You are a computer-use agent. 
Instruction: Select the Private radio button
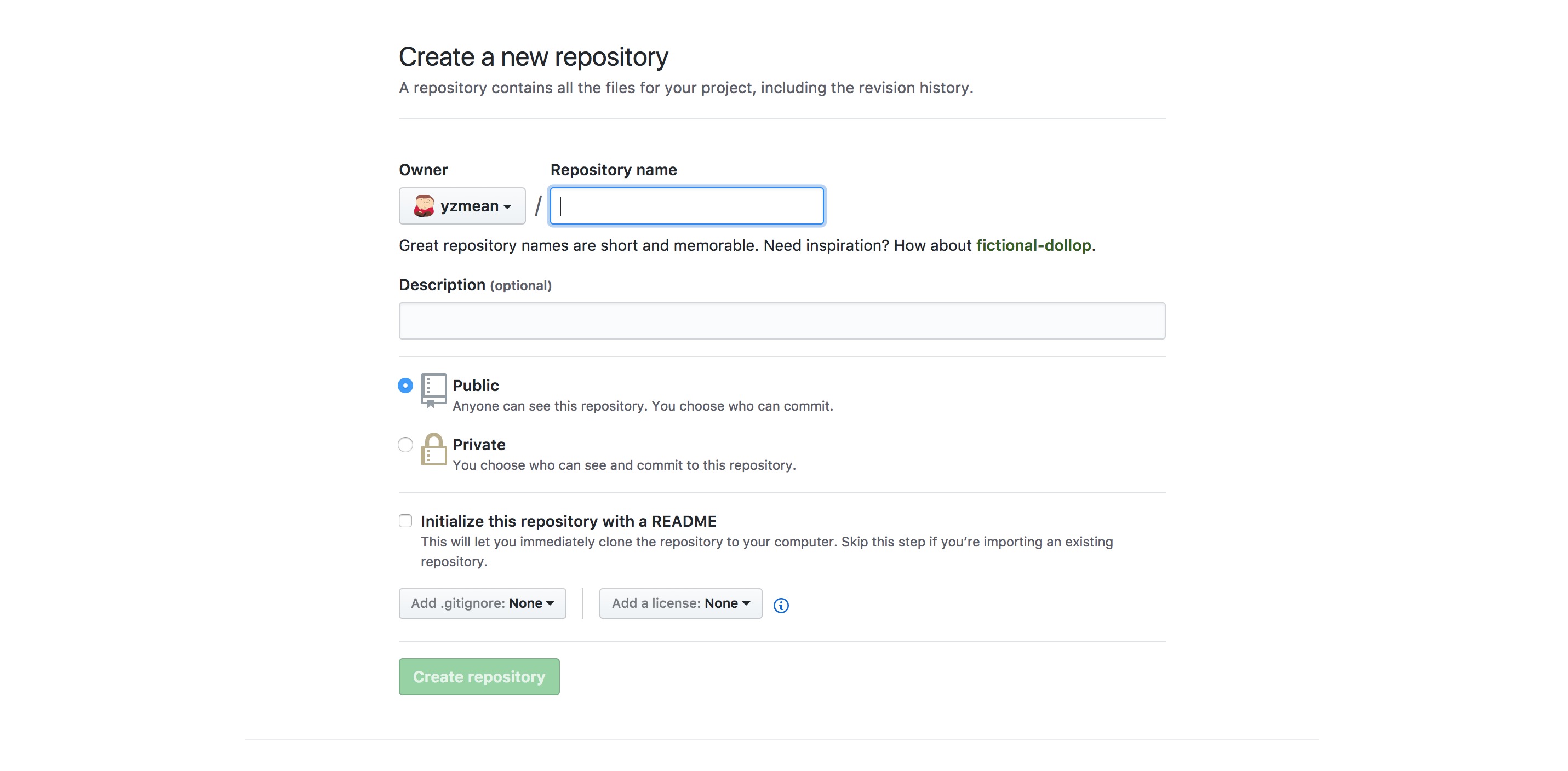[405, 445]
